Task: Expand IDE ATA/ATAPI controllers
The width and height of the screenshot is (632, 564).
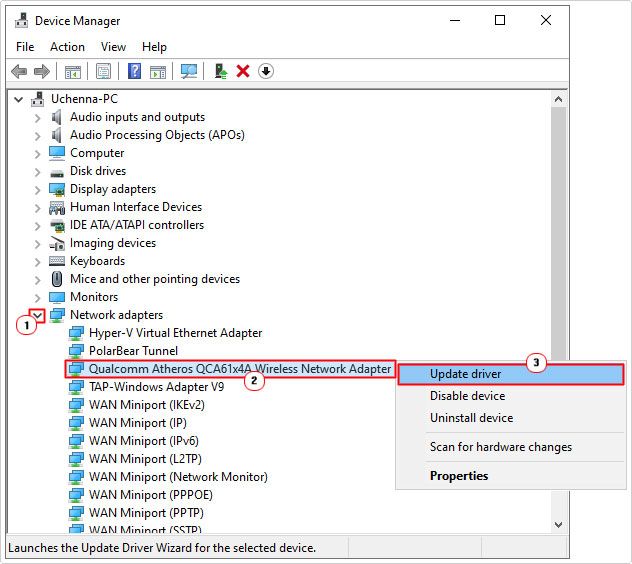Action: (37, 226)
